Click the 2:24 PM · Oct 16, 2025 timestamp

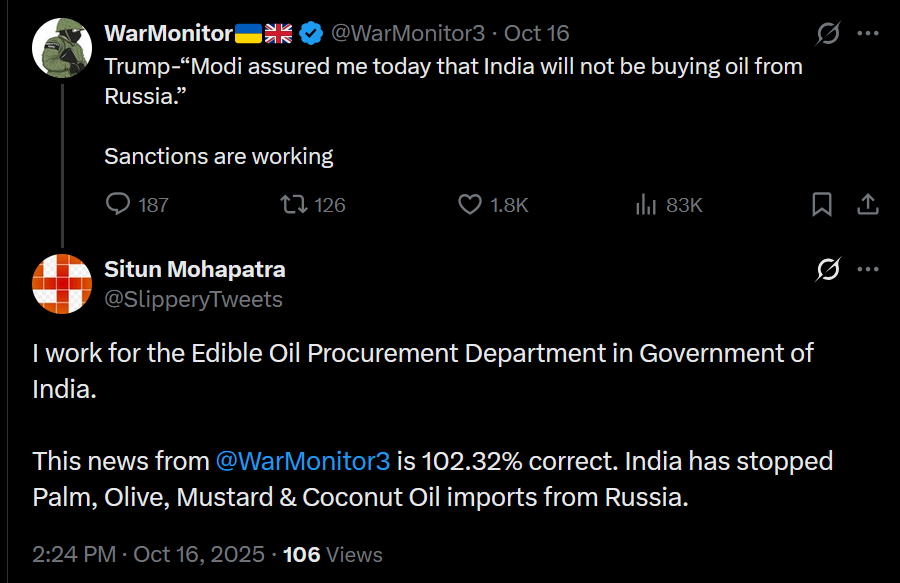tap(148, 554)
